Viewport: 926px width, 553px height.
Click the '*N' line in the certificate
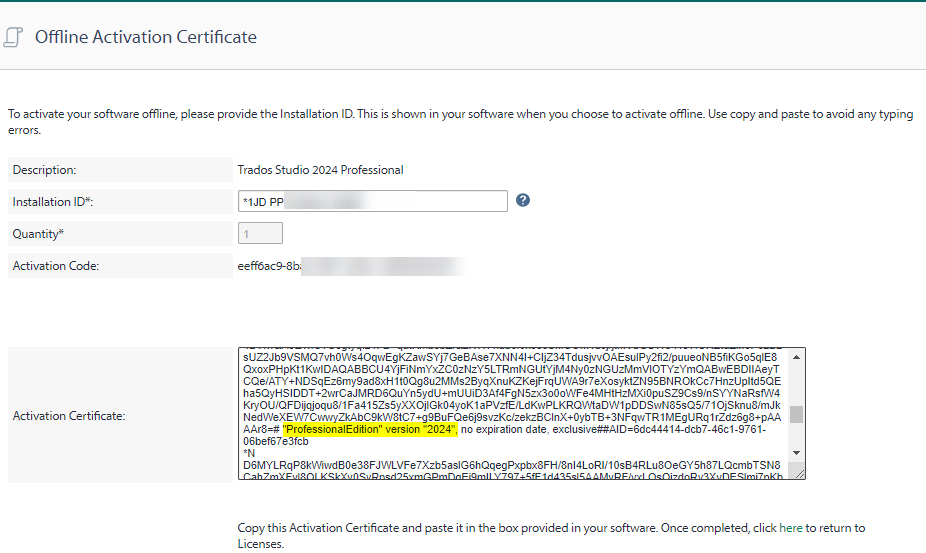click(249, 453)
